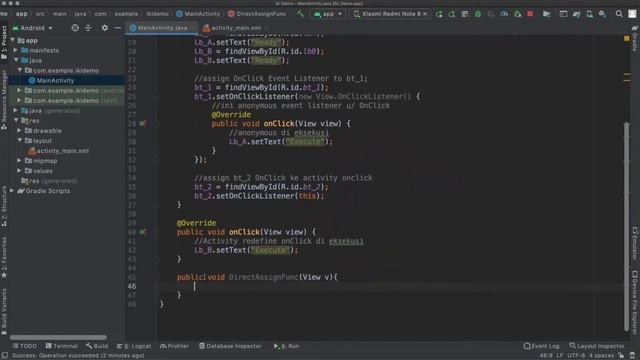Screen dimensions: 640x360
Task: Click the editor vertical scrollbar
Action: point(627,227)
